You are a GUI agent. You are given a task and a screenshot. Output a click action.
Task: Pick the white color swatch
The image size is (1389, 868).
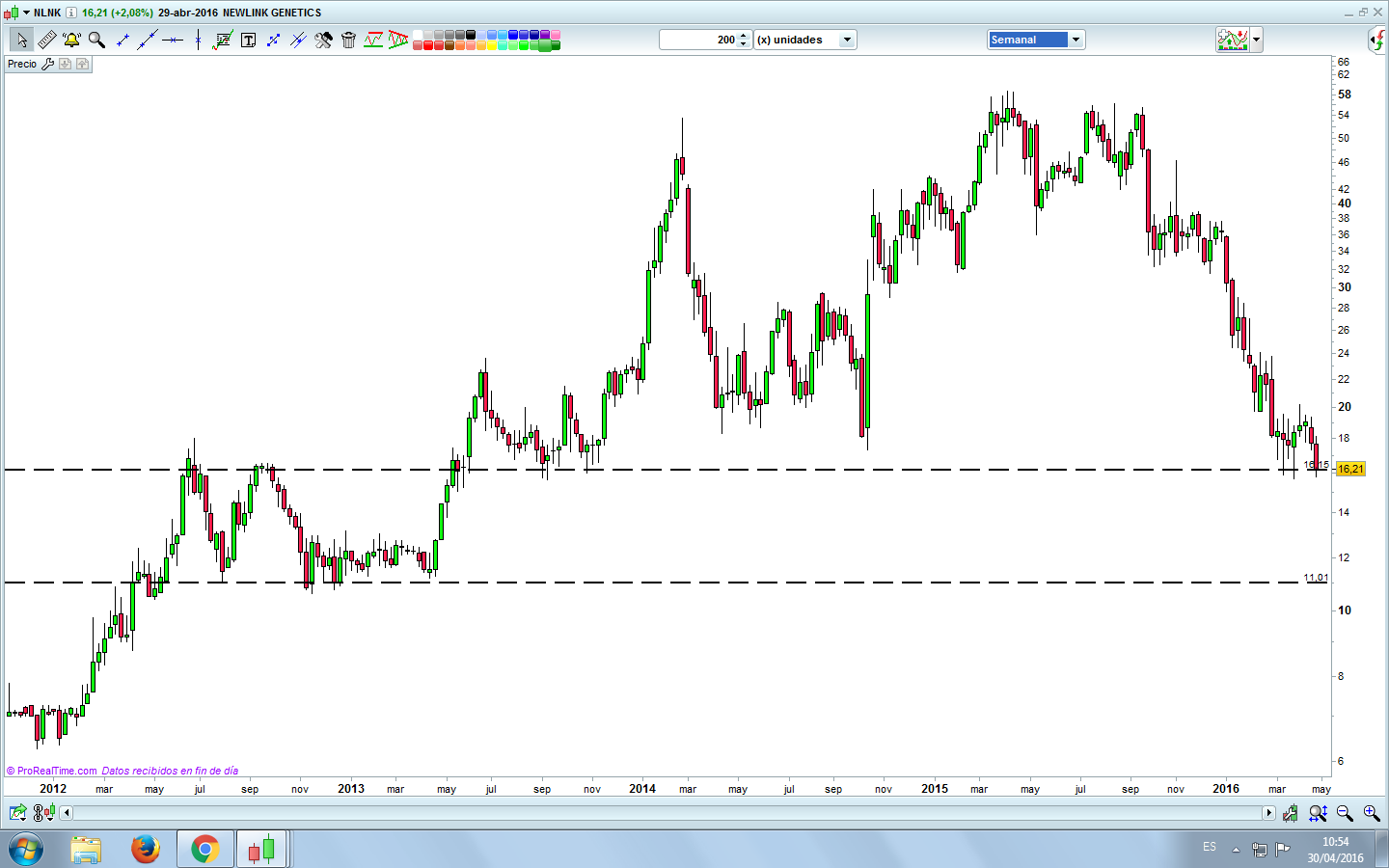[x=418, y=35]
